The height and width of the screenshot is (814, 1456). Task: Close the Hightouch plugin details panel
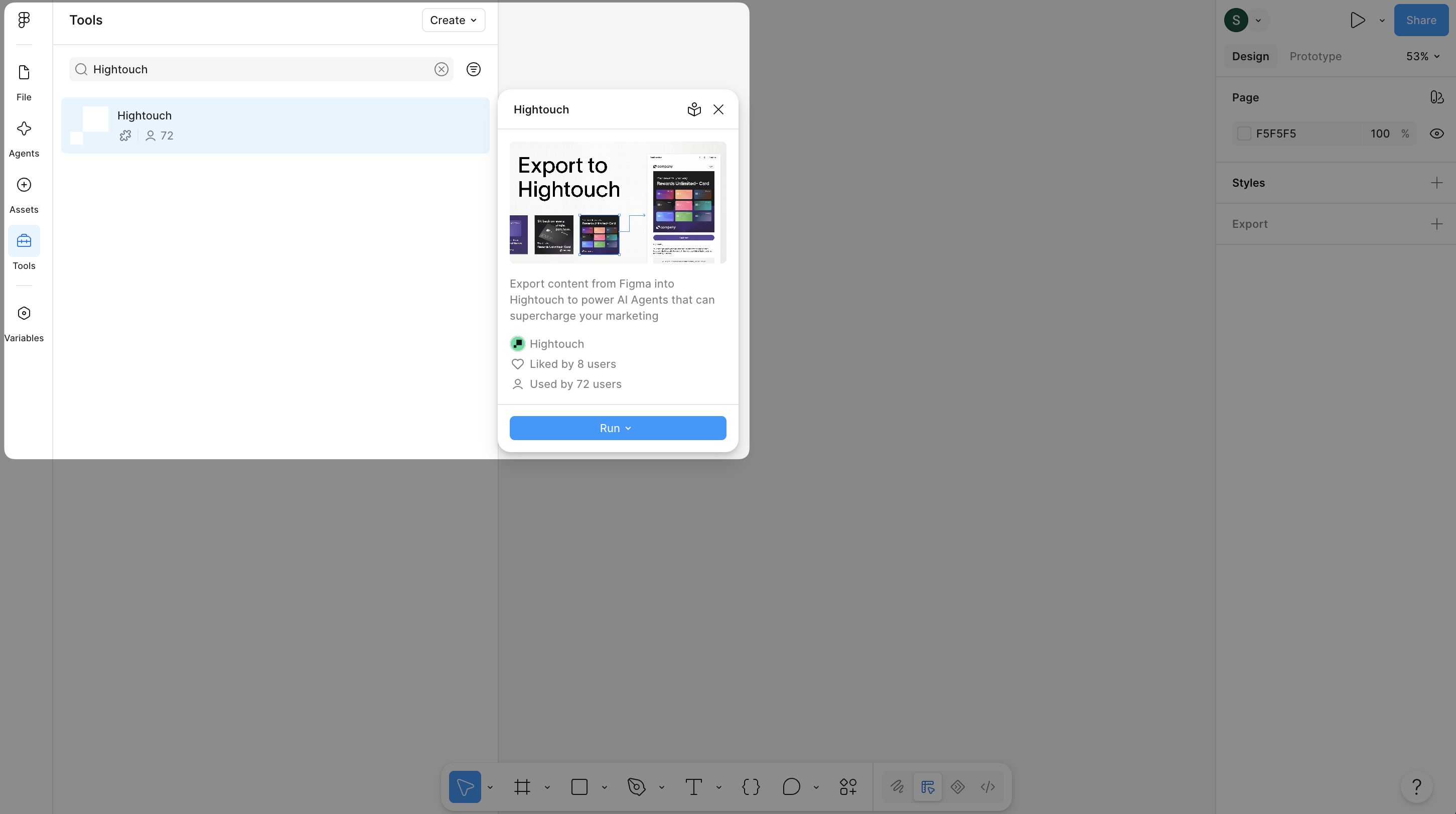718,110
